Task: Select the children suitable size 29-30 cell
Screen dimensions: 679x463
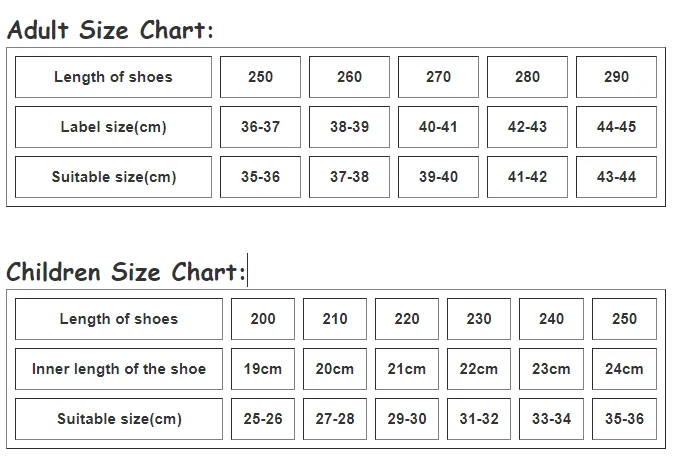Action: pos(407,419)
